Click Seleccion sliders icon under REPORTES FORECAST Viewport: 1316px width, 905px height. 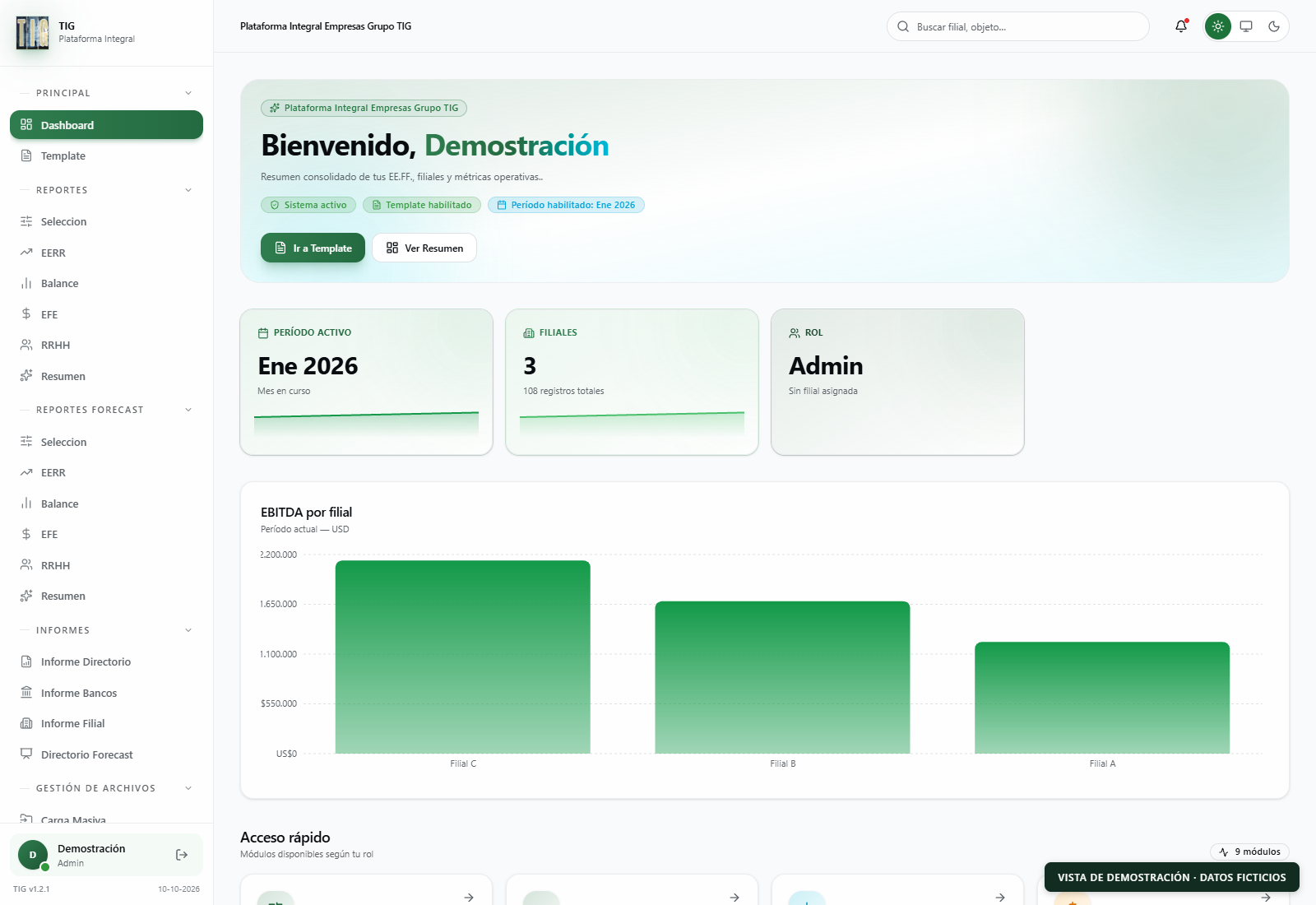[26, 442]
